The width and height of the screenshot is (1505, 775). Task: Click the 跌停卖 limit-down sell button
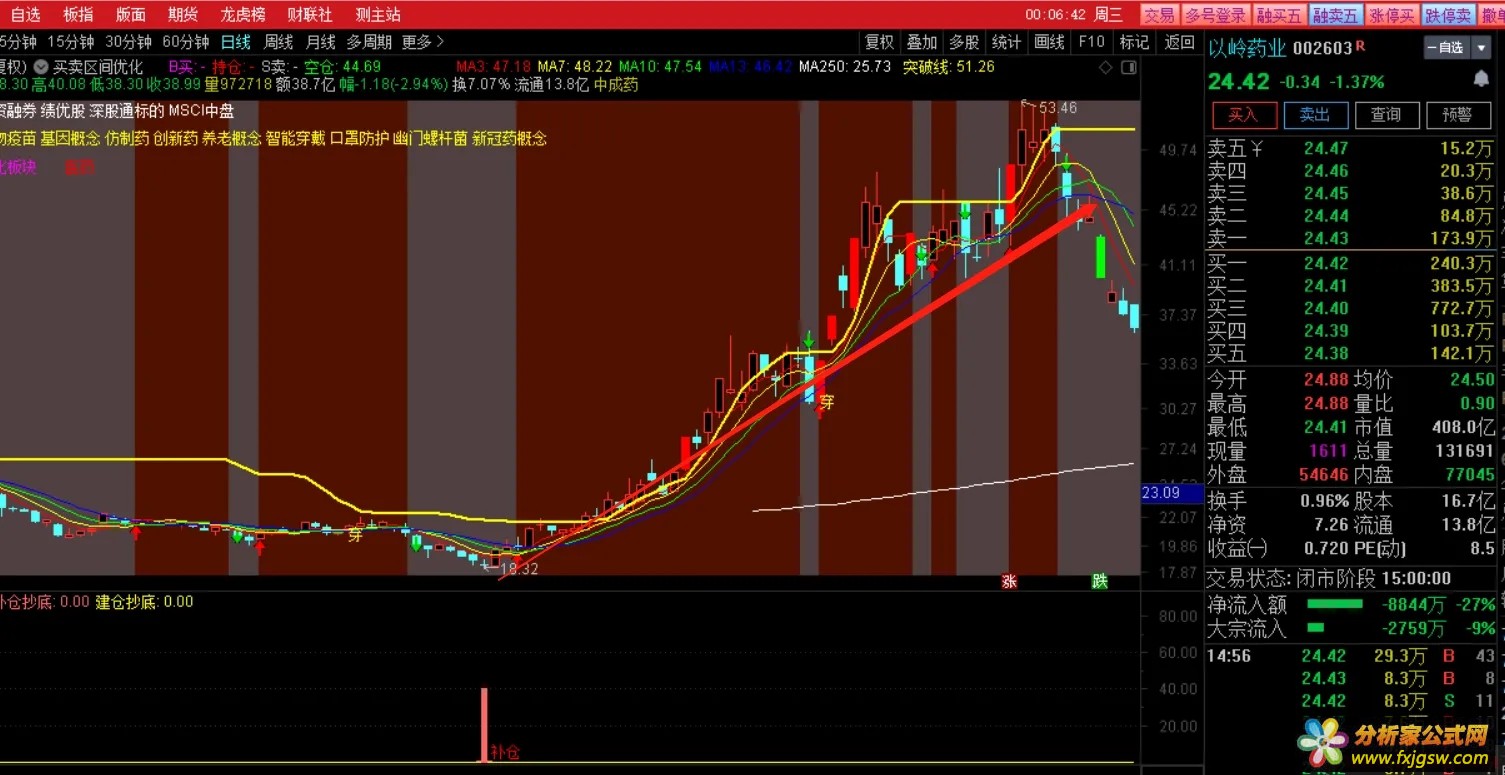click(1448, 14)
